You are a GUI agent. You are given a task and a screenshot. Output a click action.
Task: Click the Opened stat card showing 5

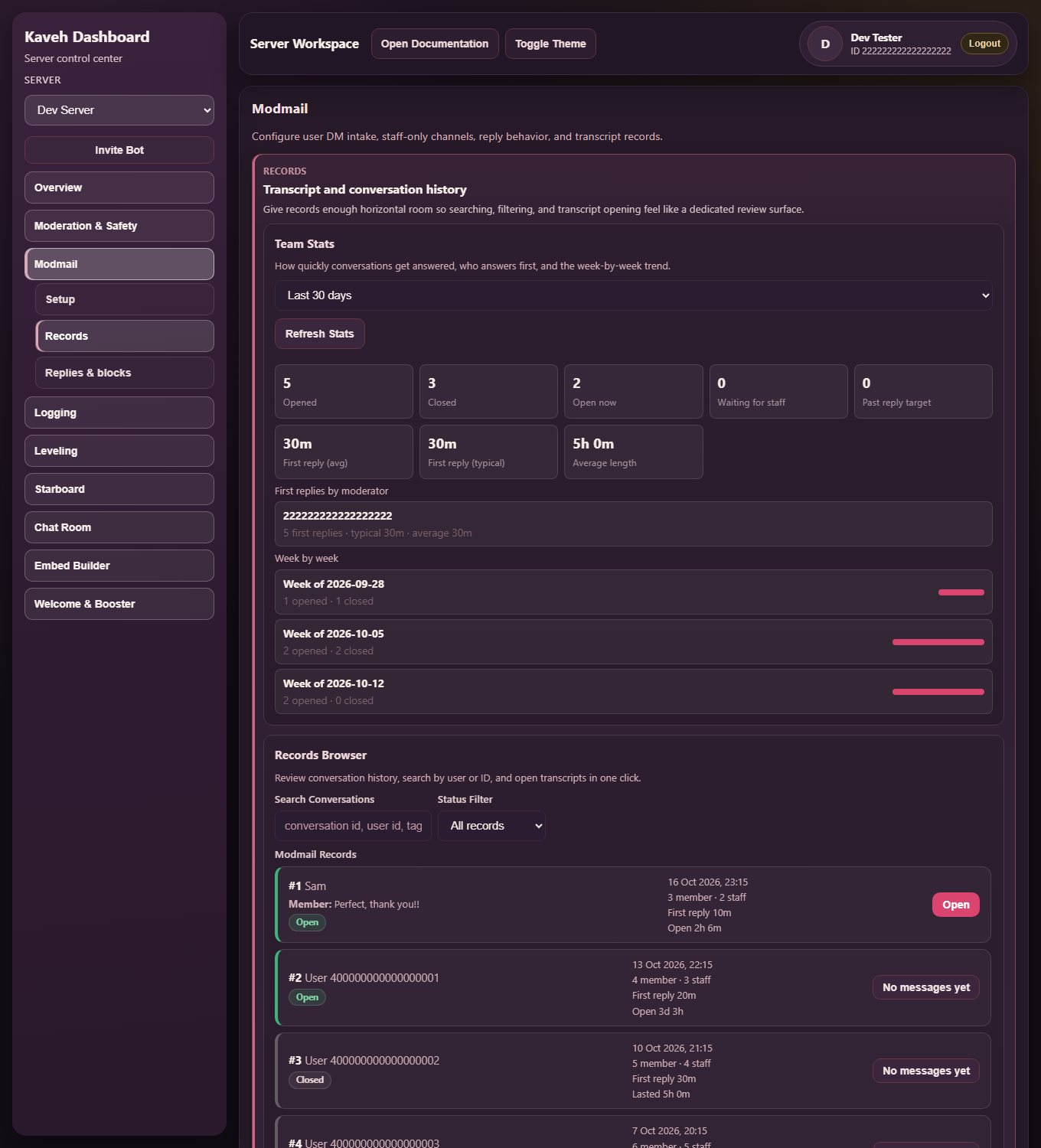[x=344, y=391]
